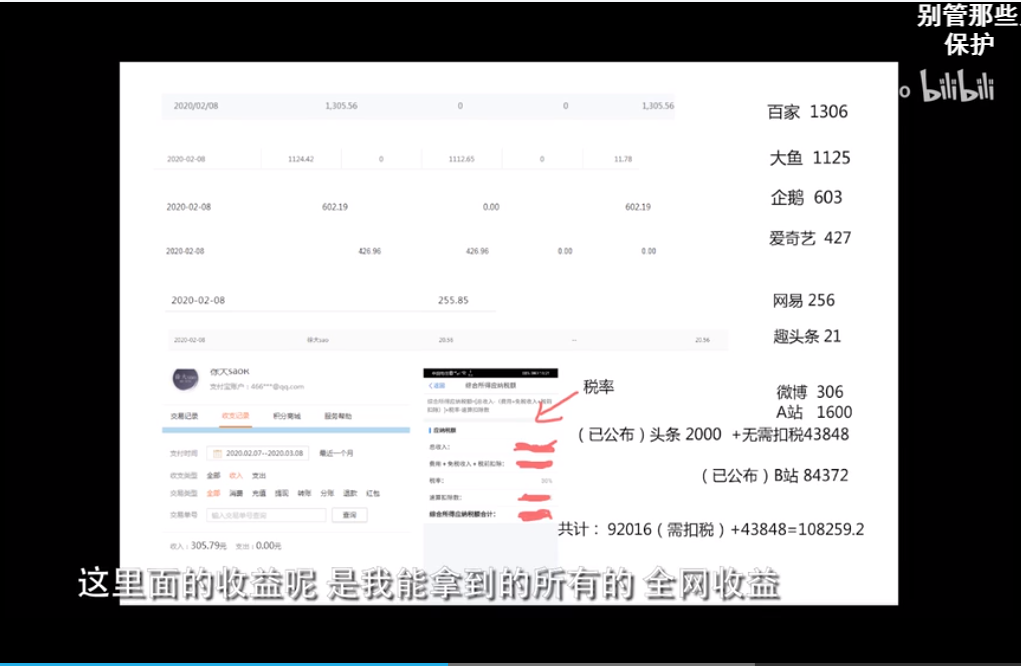Open the 服务帮助 tab
1021x667 pixels.
pyautogui.click(x=338, y=416)
